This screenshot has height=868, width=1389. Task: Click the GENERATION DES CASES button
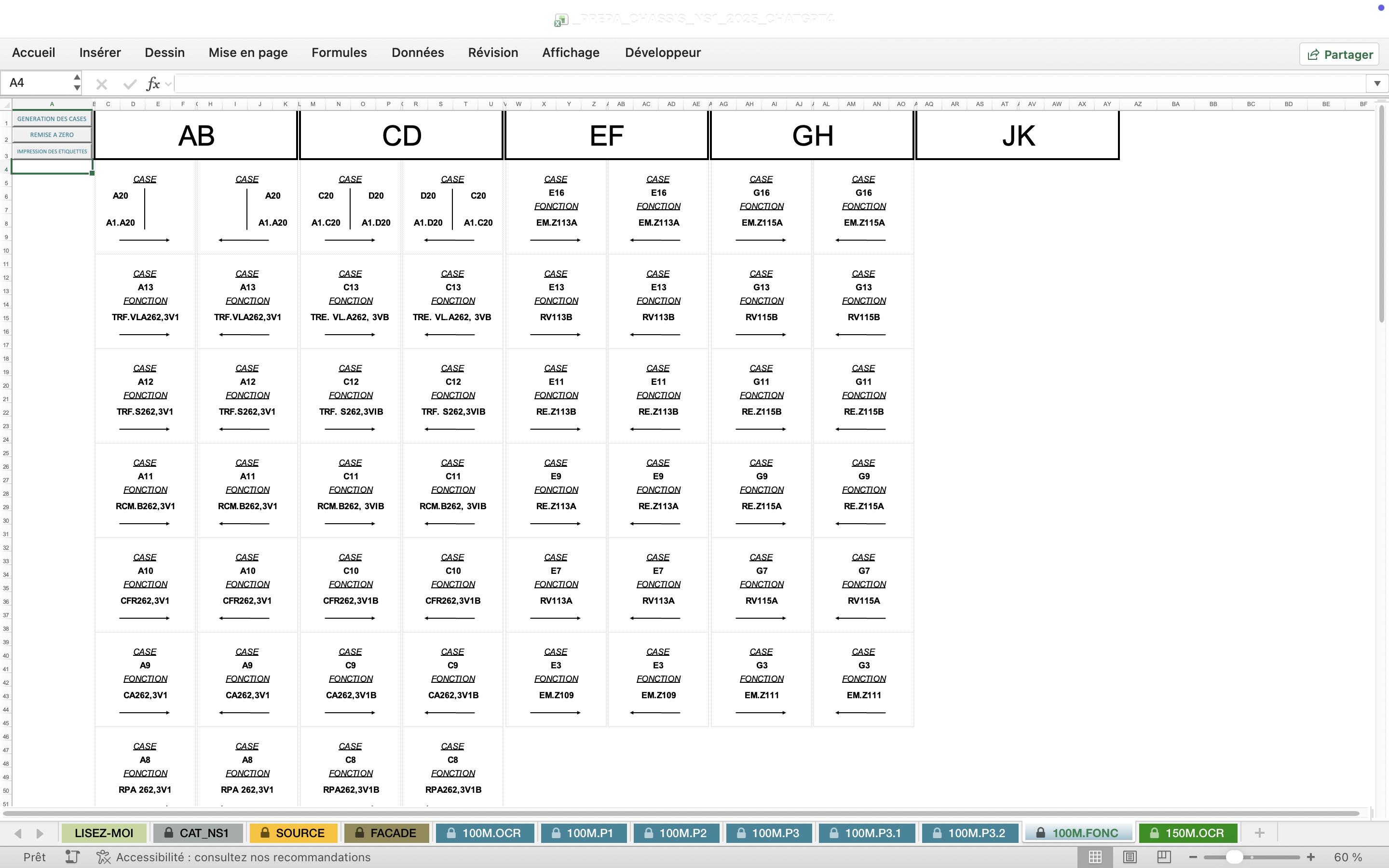52,119
